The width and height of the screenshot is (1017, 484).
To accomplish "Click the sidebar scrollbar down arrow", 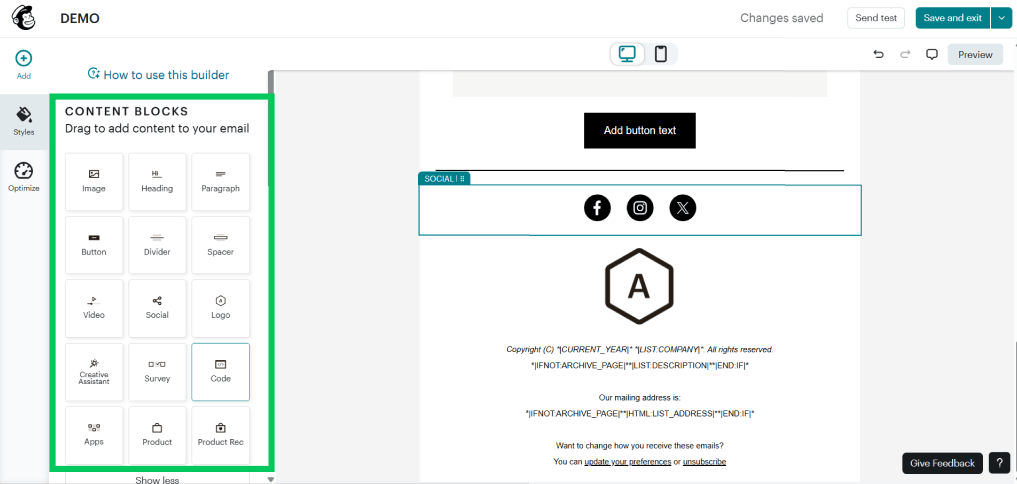I will pyautogui.click(x=271, y=479).
